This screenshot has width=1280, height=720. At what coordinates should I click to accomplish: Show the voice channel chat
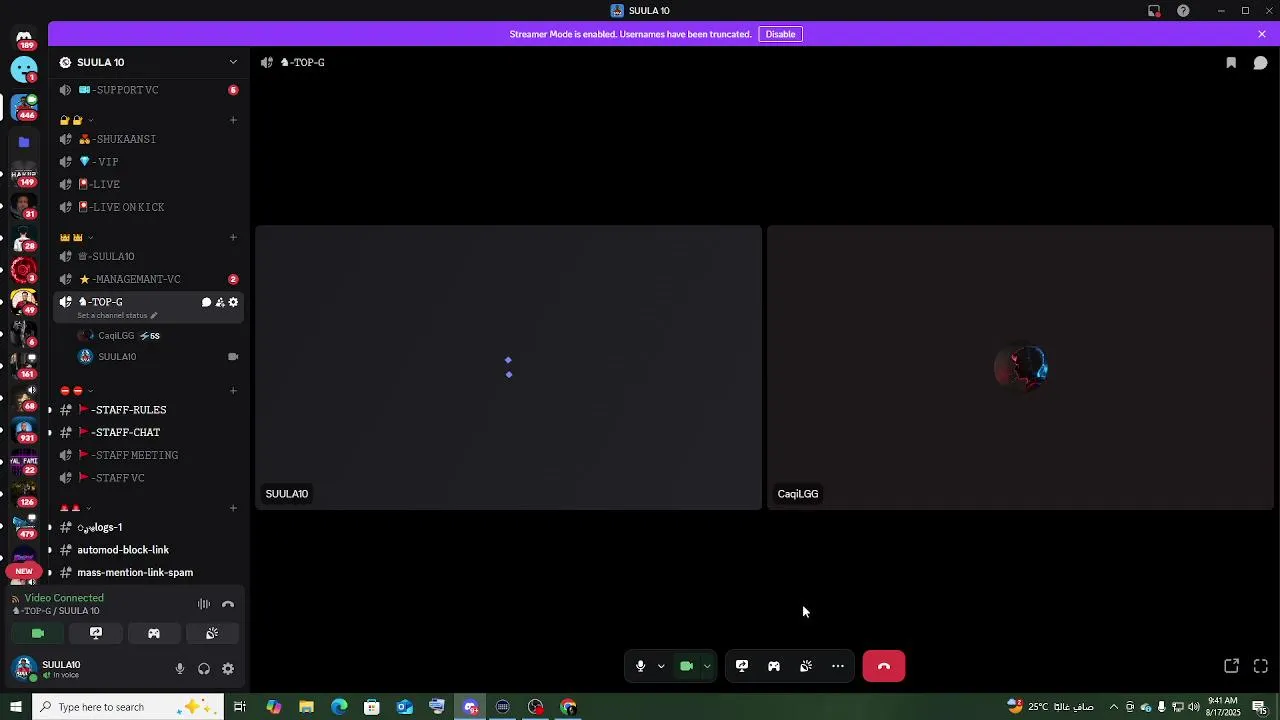pos(1261,62)
